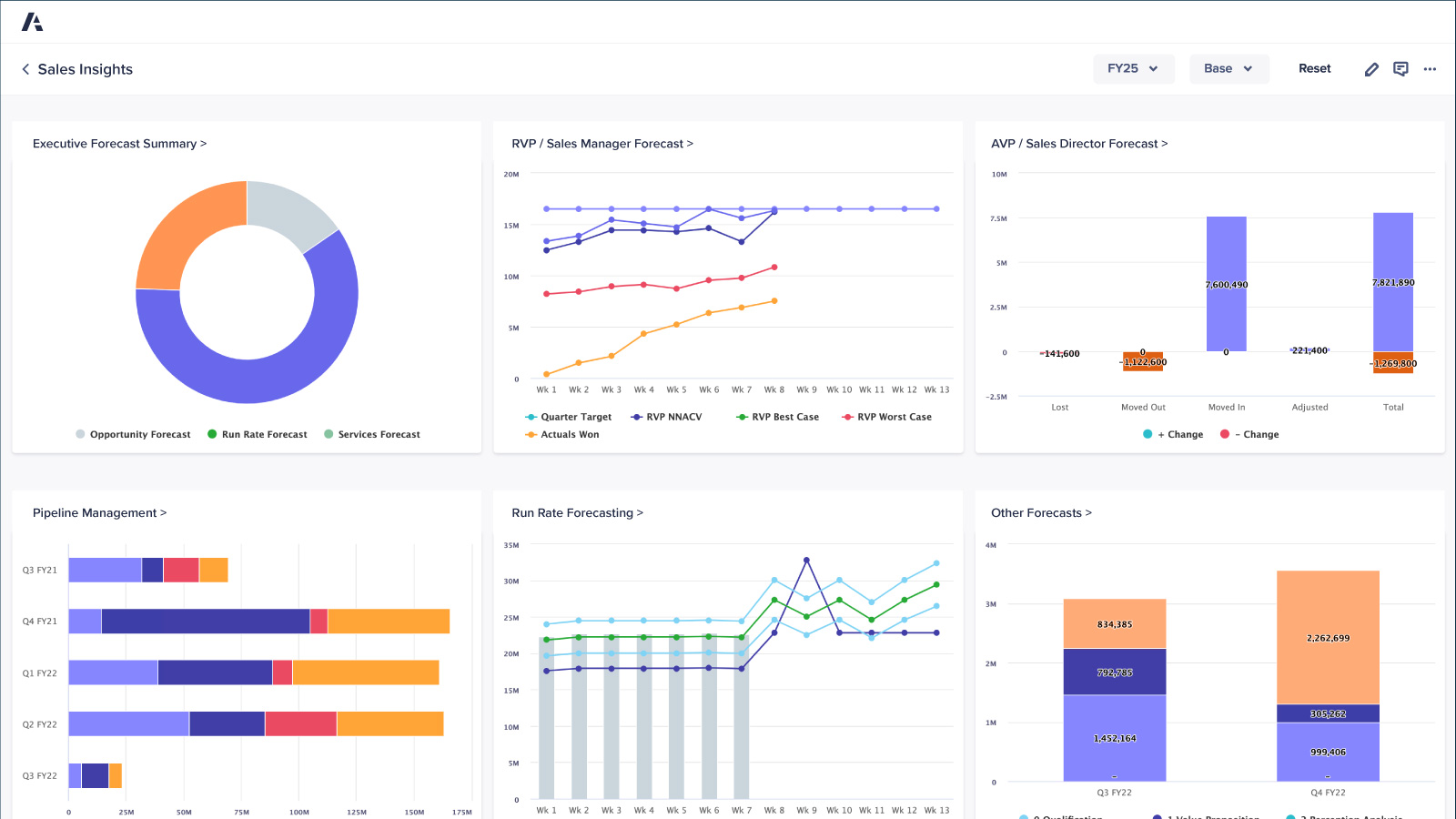This screenshot has height=819, width=1456.
Task: Open the Pipeline Management page link
Action: (99, 513)
